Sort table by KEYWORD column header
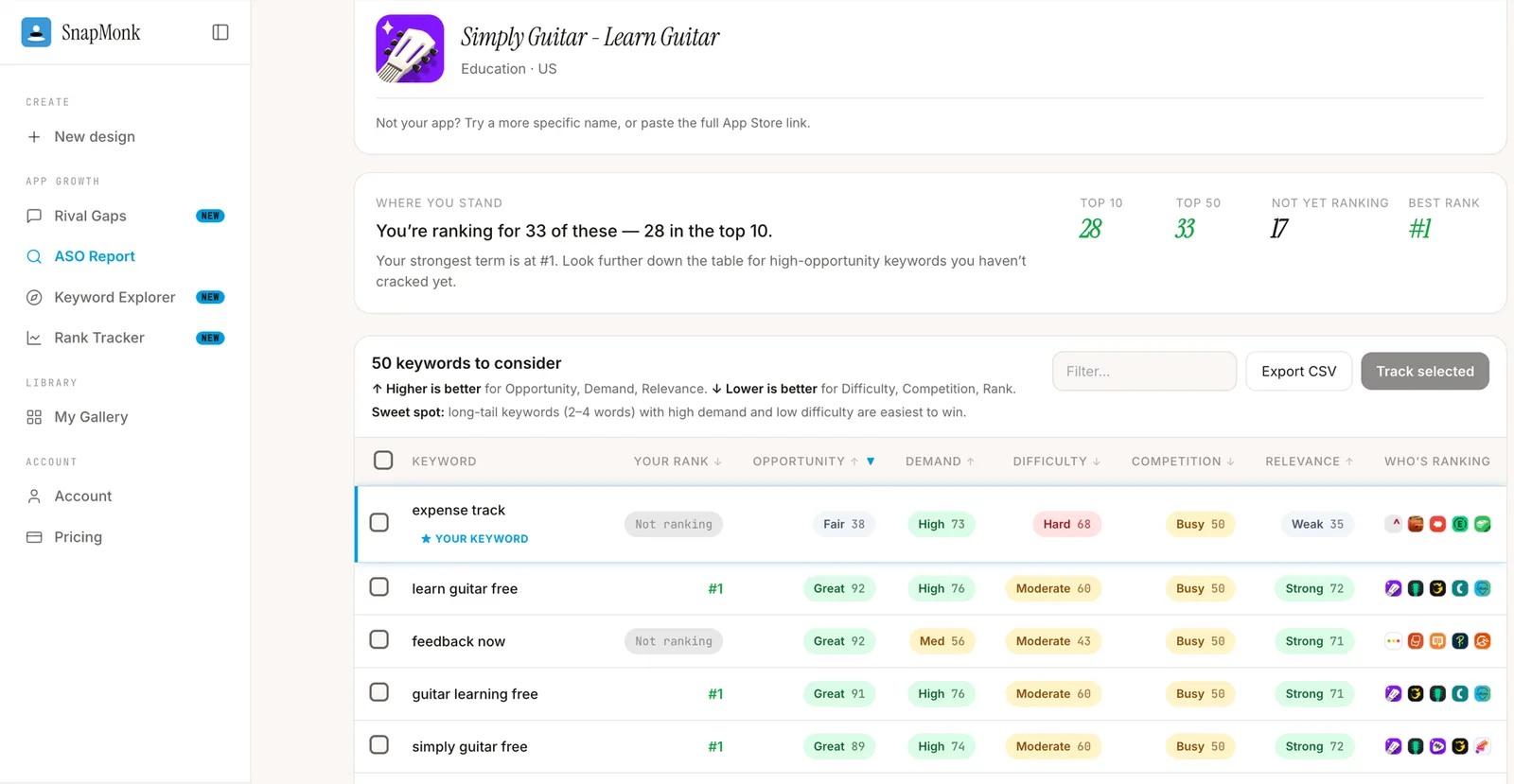1514x784 pixels. [x=444, y=462]
